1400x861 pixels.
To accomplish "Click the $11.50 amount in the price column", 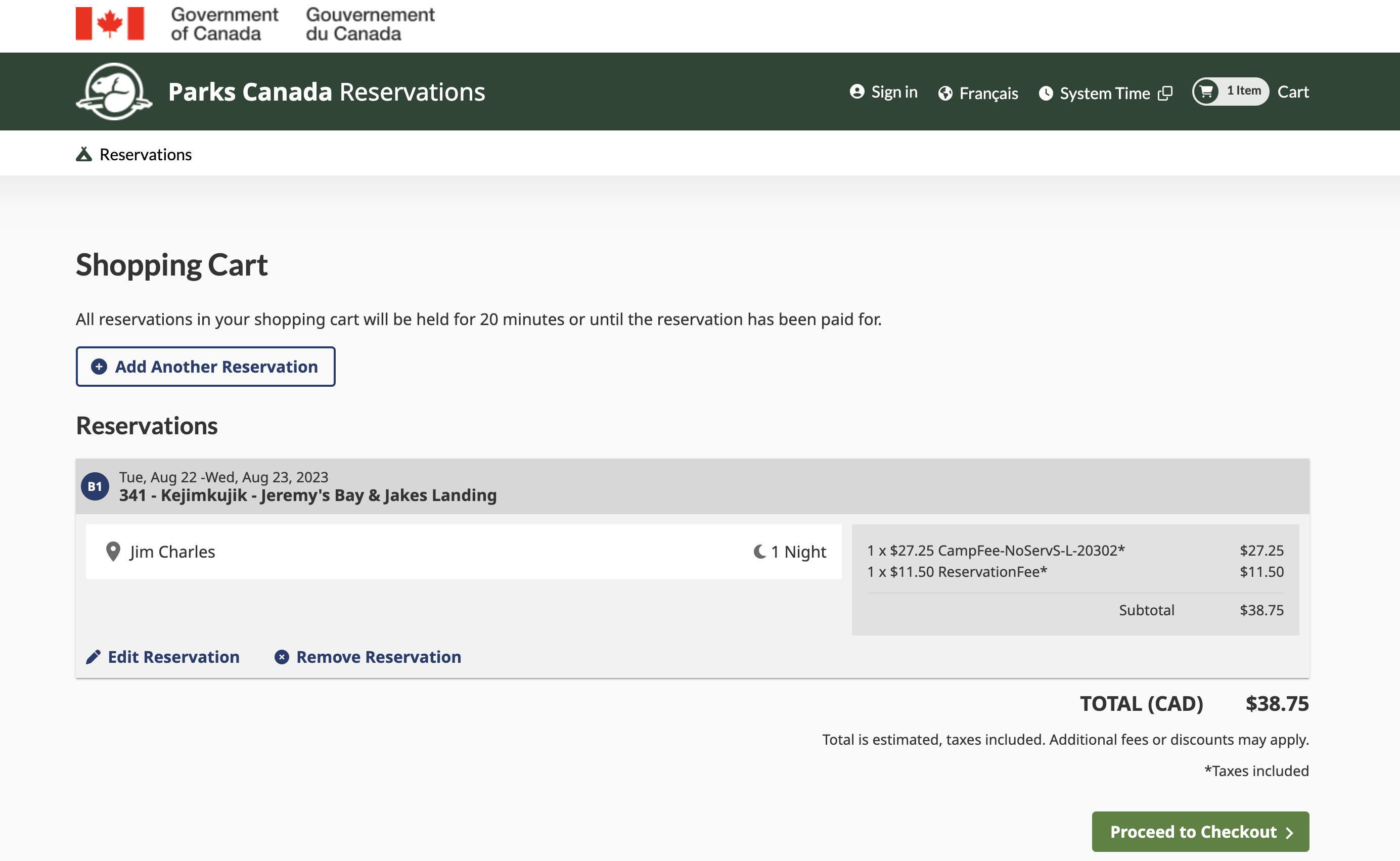I will coord(1261,572).
